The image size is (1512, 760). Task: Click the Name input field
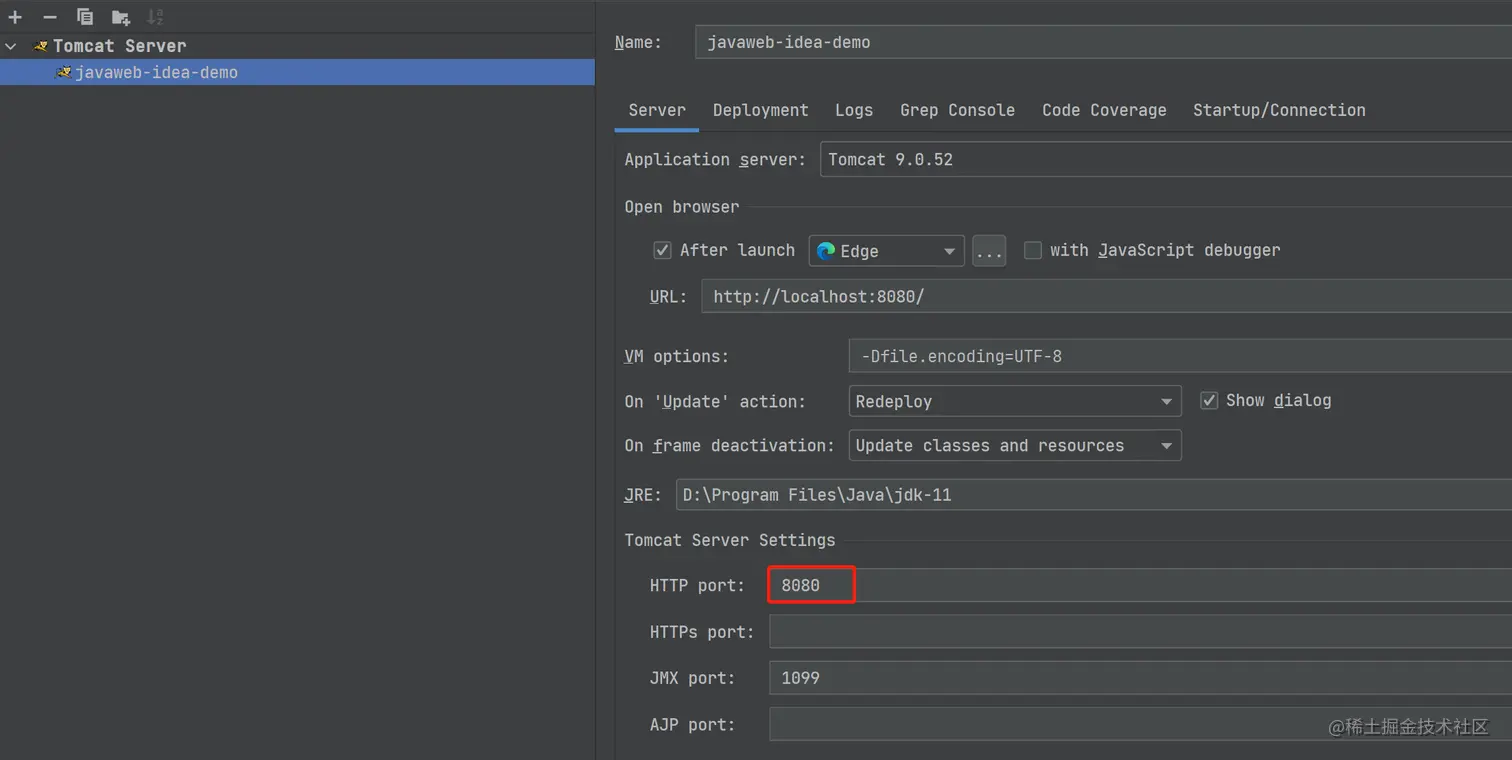tap(1103, 42)
